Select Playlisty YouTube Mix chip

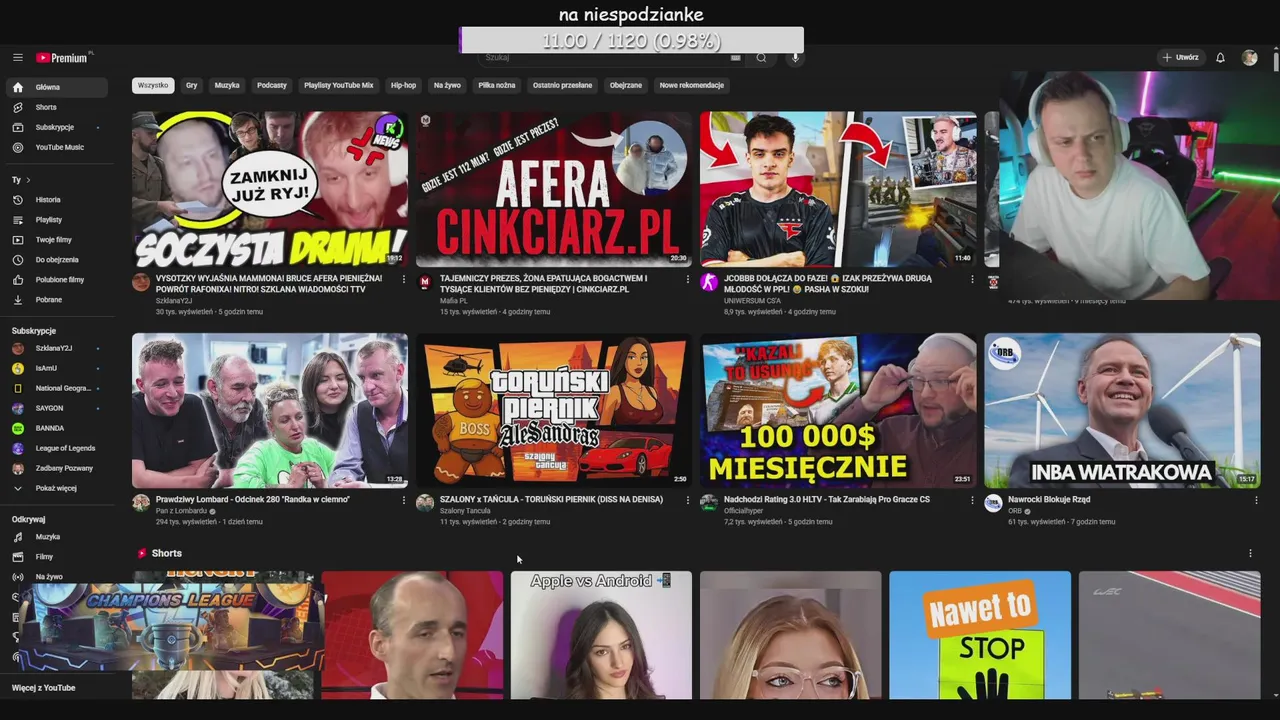[339, 85]
